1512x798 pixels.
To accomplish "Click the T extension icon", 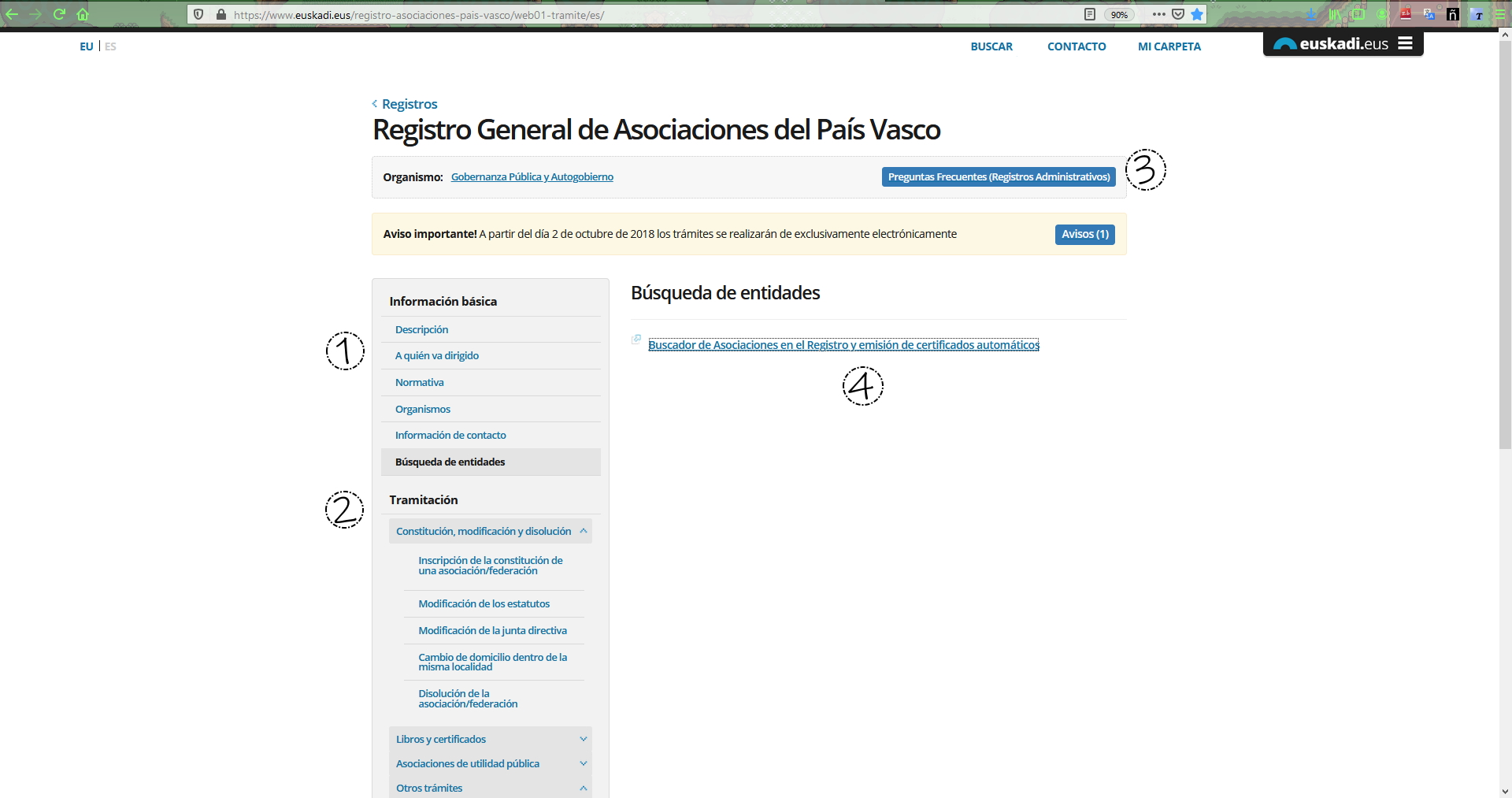I will pyautogui.click(x=1477, y=14).
